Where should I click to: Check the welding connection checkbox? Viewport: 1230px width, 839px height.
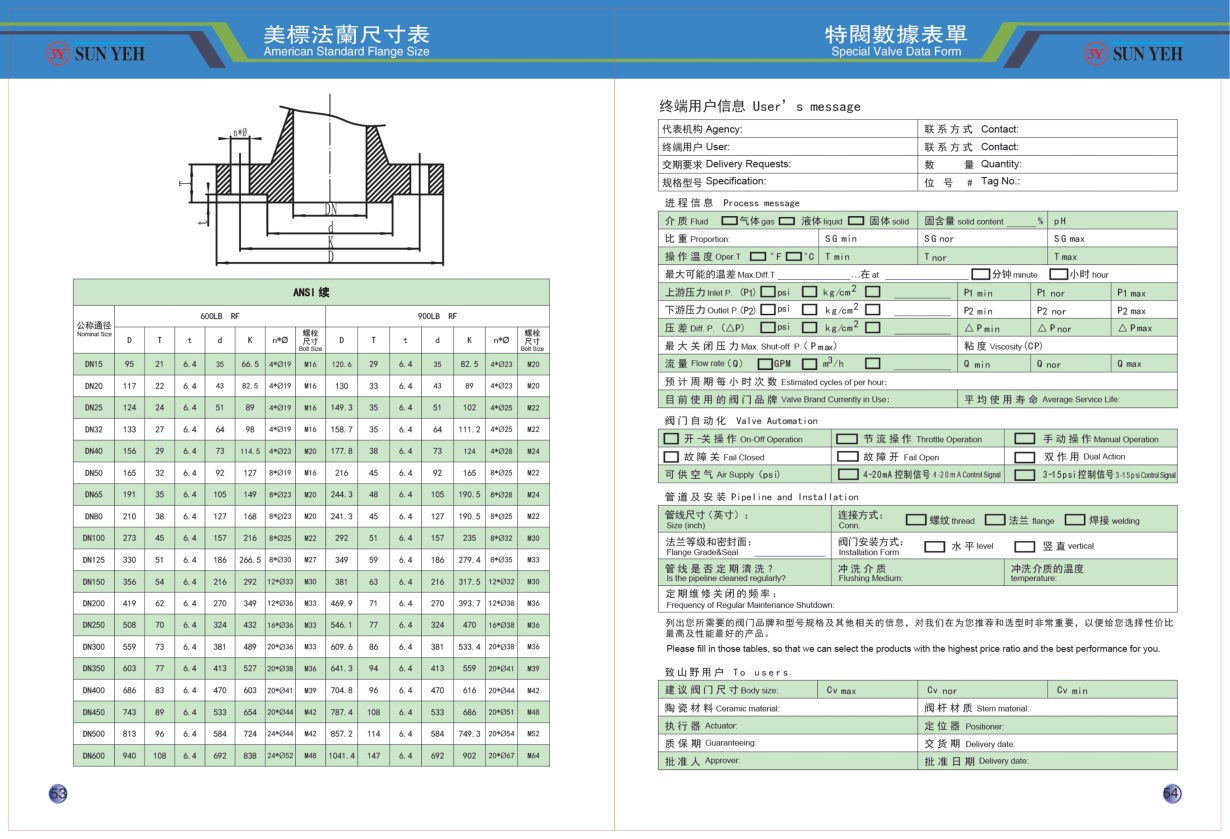click(1074, 520)
